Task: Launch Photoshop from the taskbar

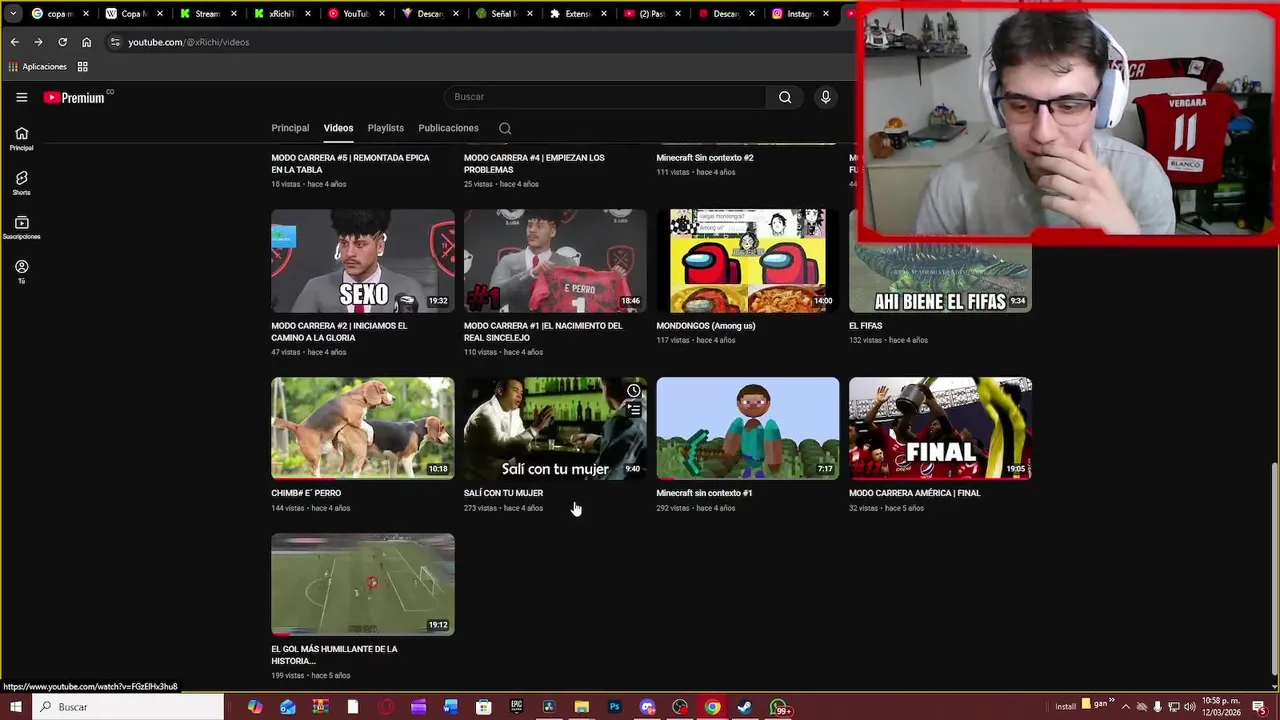Action: (614, 707)
